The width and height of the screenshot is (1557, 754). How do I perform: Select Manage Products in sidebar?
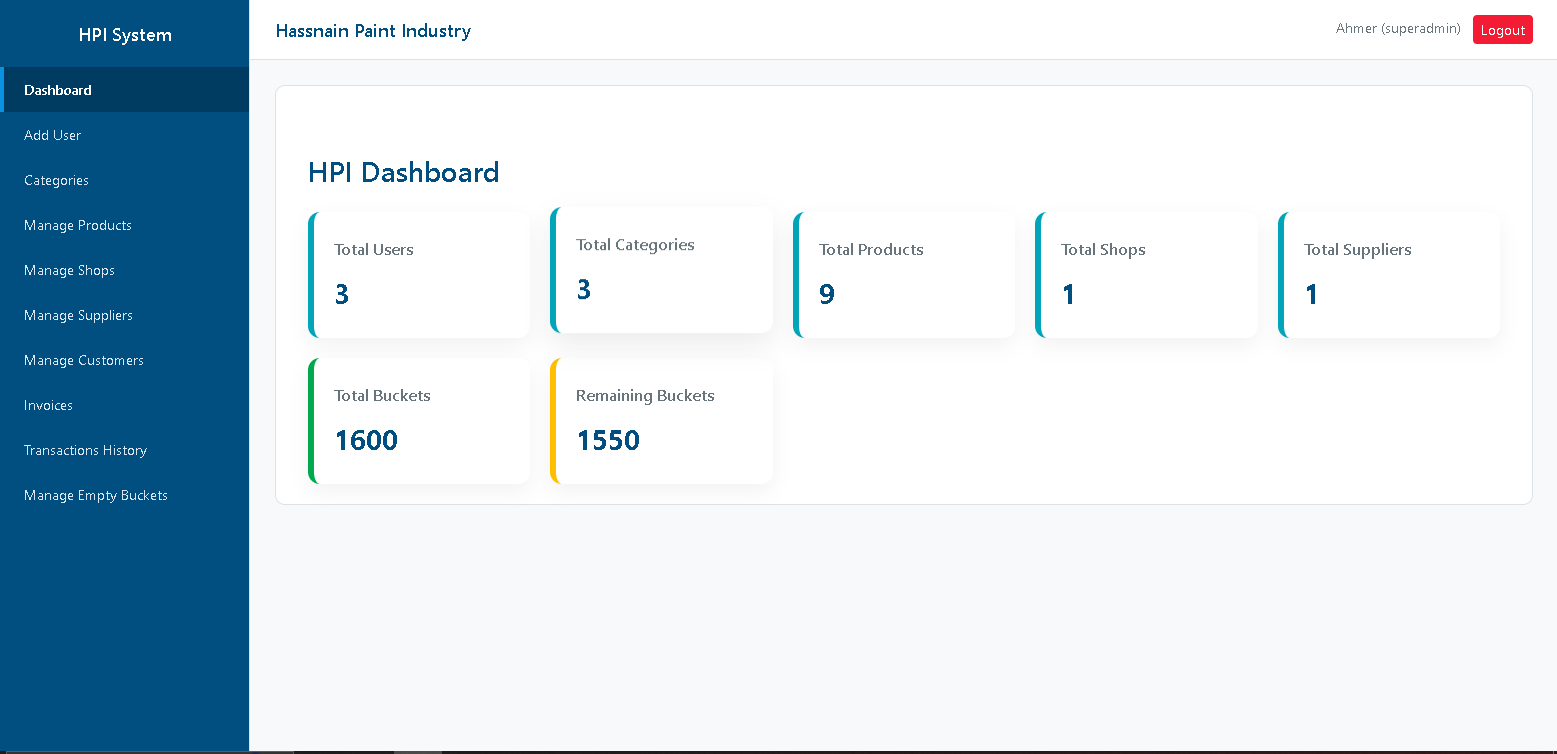click(78, 225)
